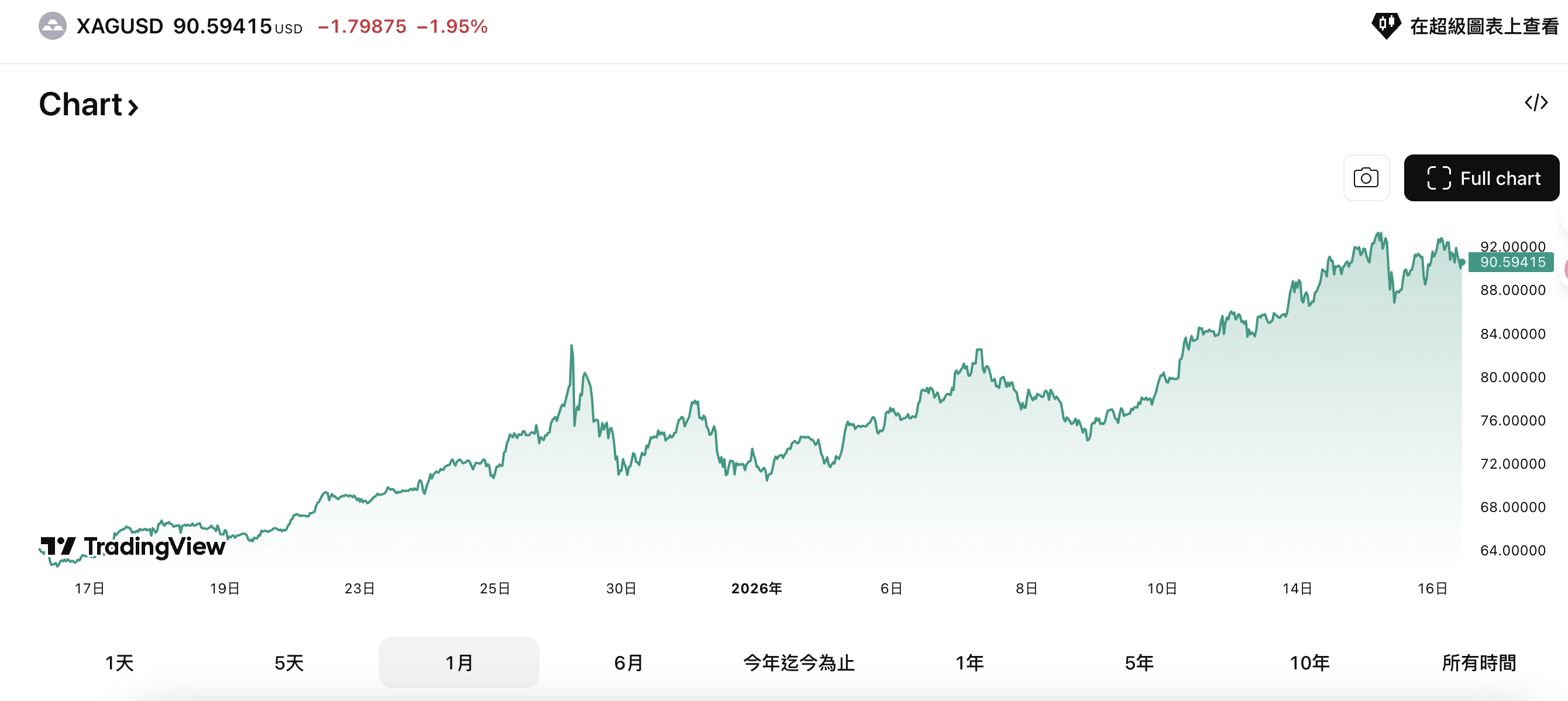Switch to the 1年 range
Screen dimensions: 1568x701
click(x=969, y=662)
